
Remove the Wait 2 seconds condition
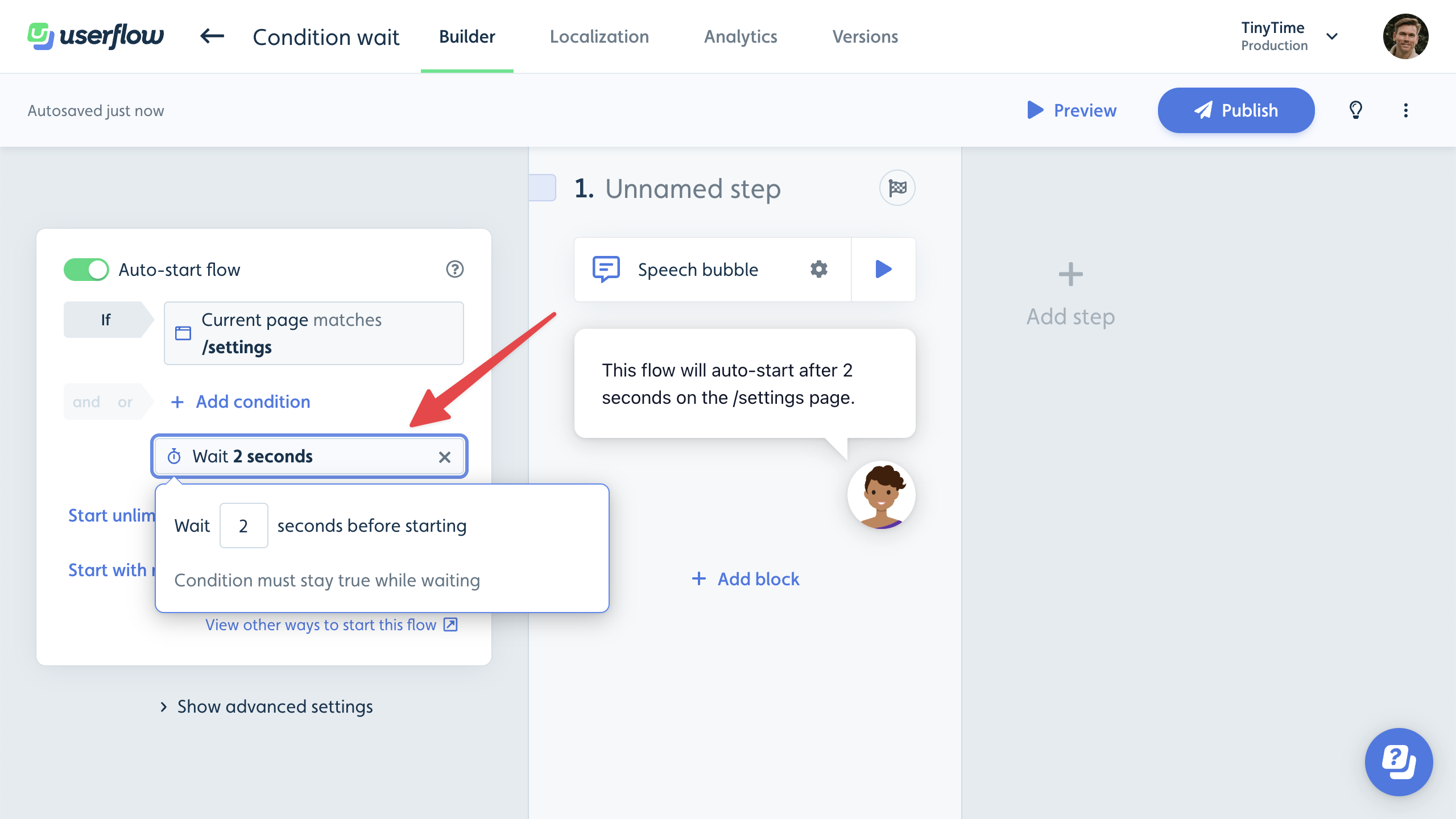[445, 457]
